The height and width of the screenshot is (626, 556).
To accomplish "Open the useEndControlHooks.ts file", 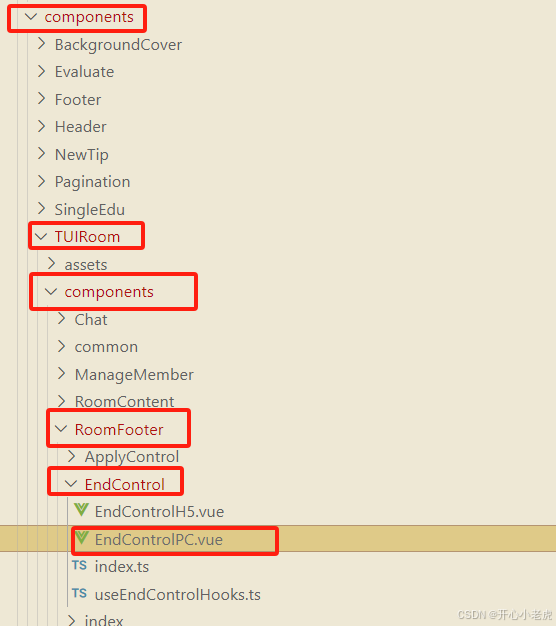I will [178, 594].
